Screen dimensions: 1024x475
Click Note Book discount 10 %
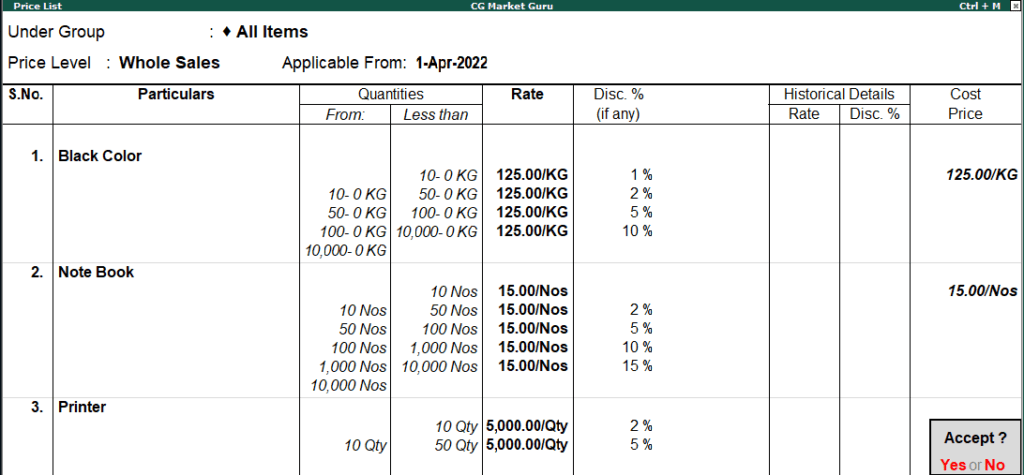pos(637,347)
